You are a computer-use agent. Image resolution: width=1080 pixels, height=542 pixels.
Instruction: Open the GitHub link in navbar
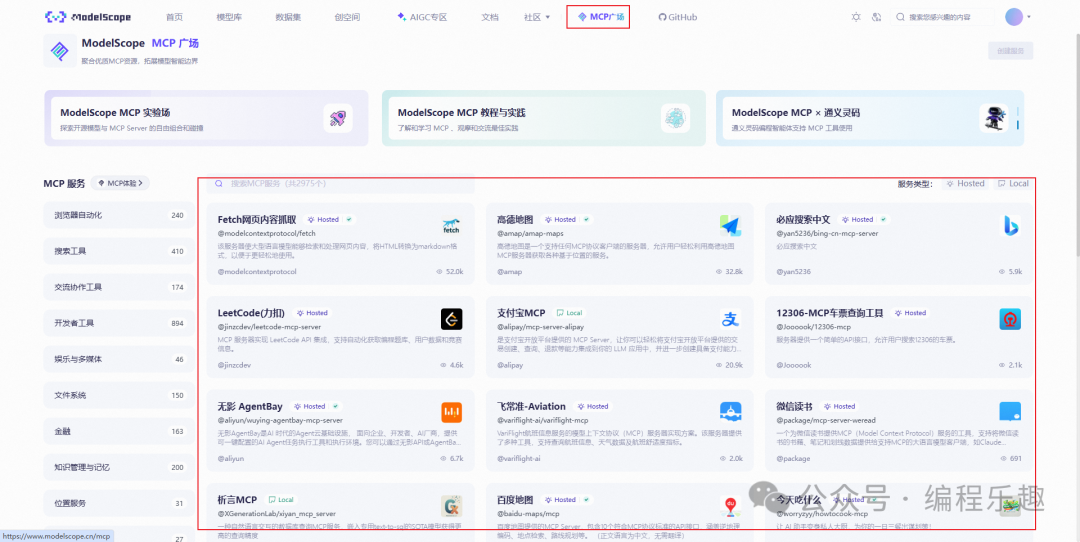(678, 17)
